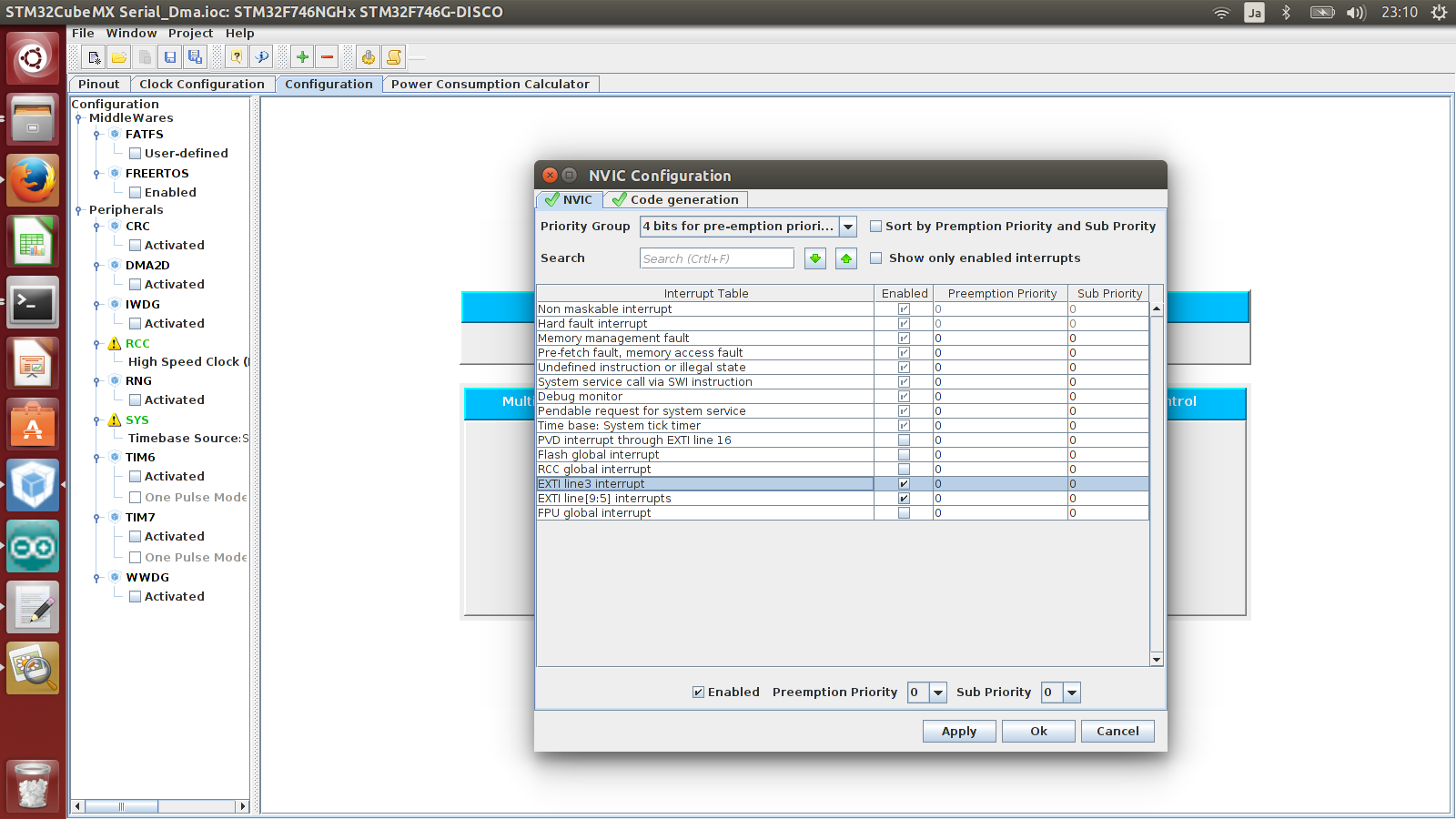1456x819 pixels.
Task: Click the Generate Code gear icon
Action: pos(368,57)
